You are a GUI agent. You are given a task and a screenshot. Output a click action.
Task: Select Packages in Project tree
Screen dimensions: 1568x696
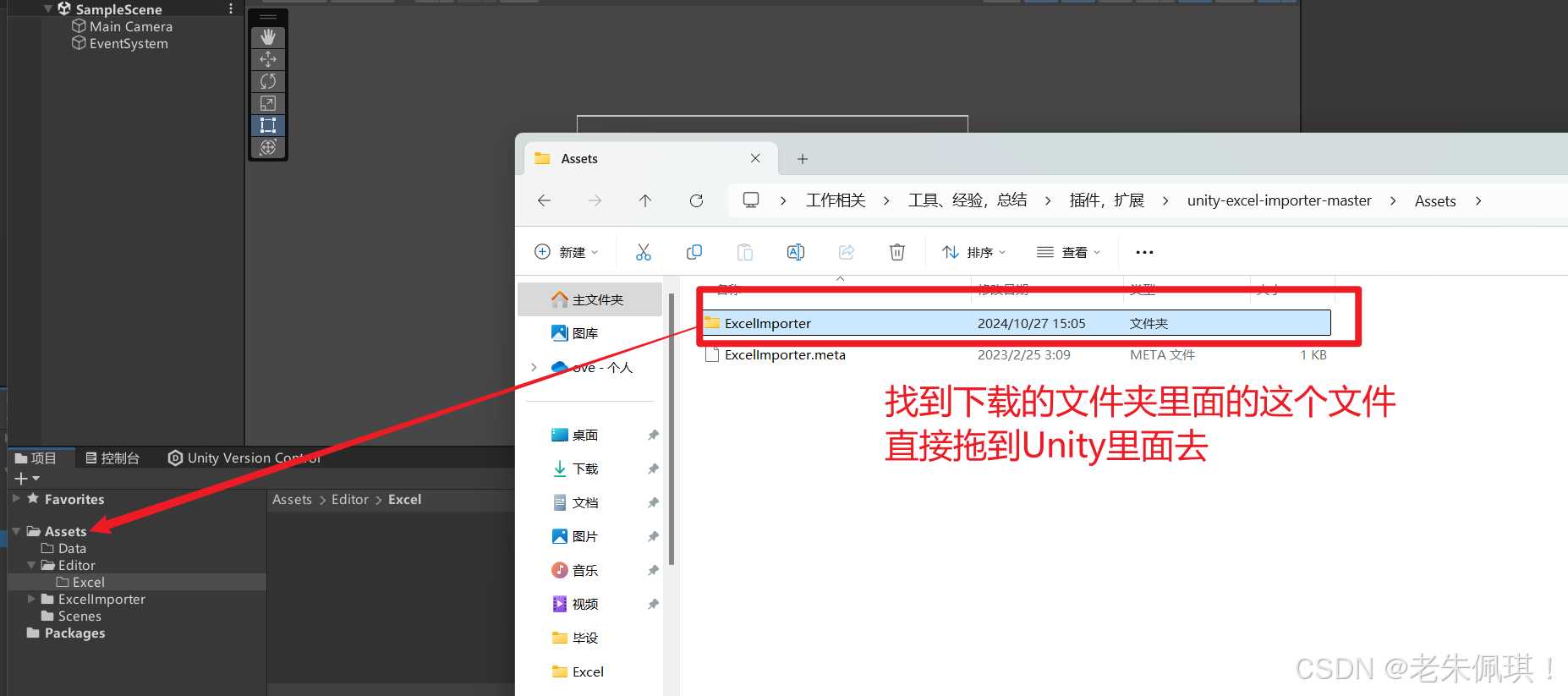(x=66, y=633)
